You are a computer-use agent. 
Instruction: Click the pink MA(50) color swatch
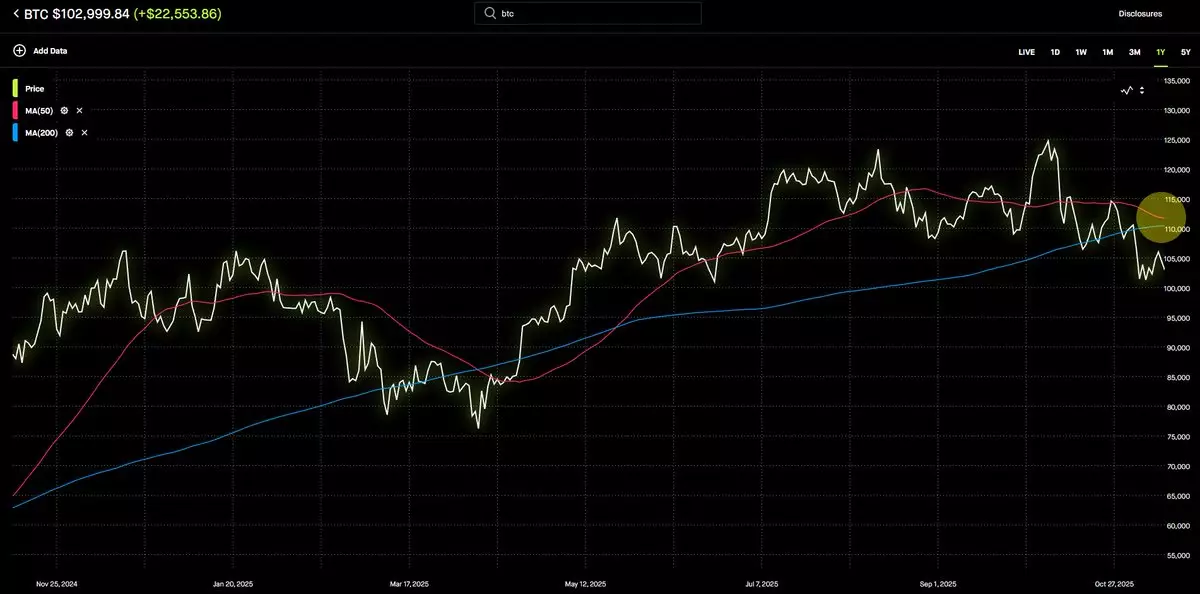pos(16,110)
